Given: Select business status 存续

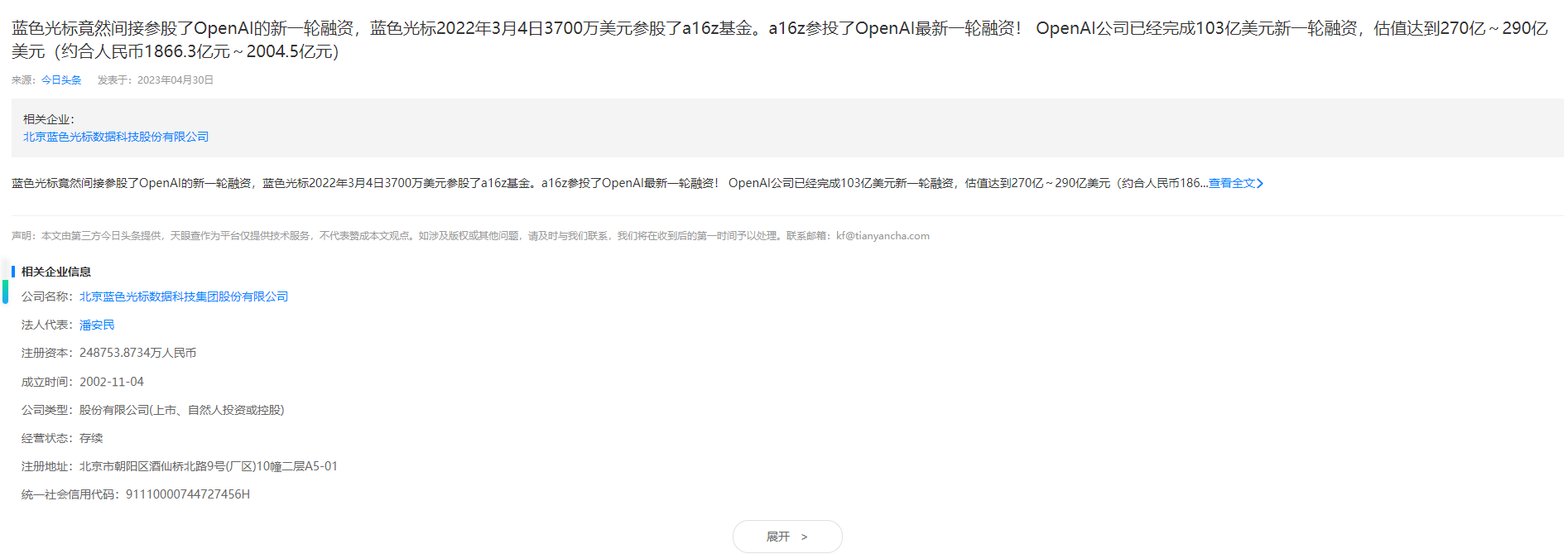Looking at the screenshot, I should click(x=91, y=438).
